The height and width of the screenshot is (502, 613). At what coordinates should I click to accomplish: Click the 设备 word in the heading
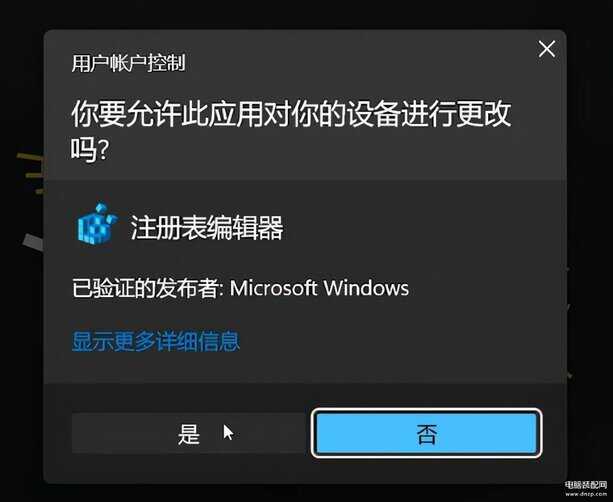tap(374, 114)
